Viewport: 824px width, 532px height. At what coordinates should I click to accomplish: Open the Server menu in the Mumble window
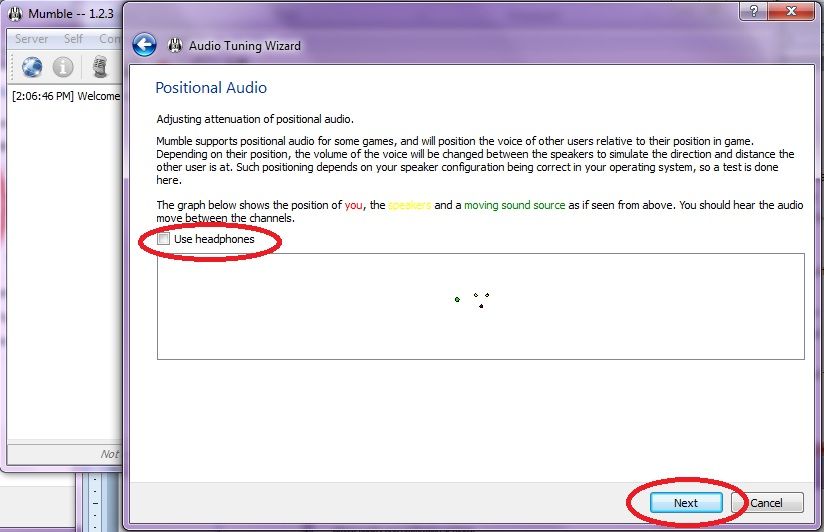32,39
